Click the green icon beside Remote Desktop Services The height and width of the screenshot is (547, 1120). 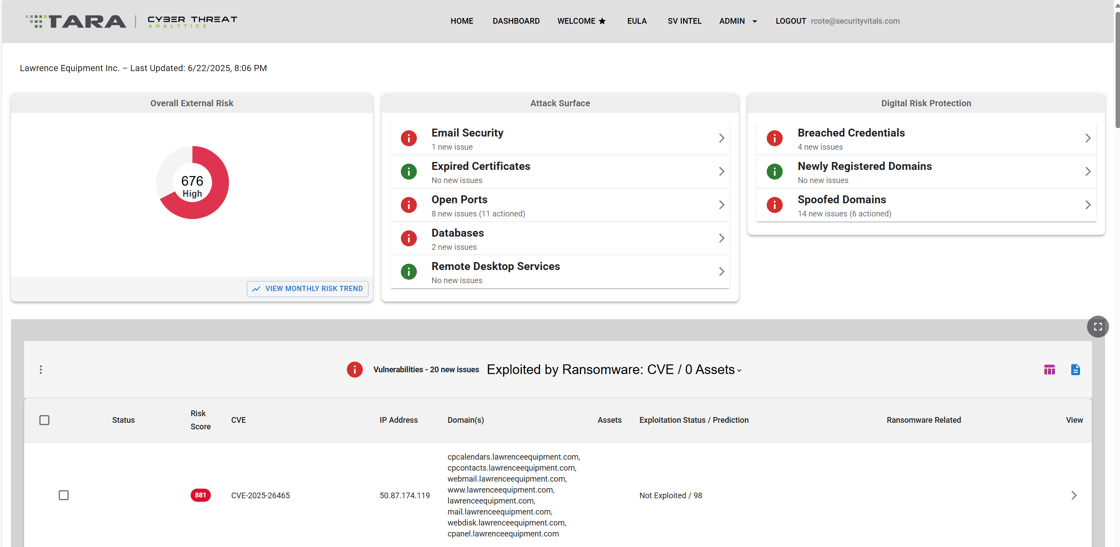click(x=409, y=271)
